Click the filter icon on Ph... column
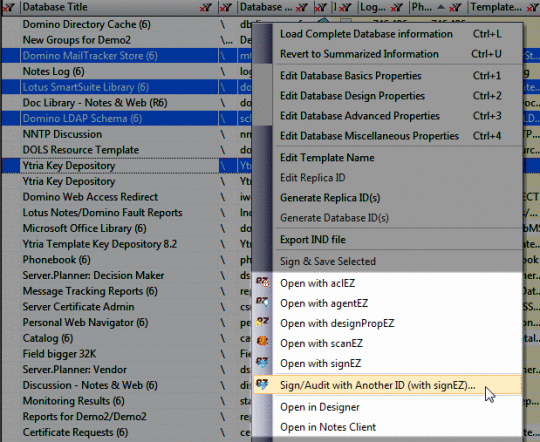This screenshot has height=442, width=540. [455, 7]
